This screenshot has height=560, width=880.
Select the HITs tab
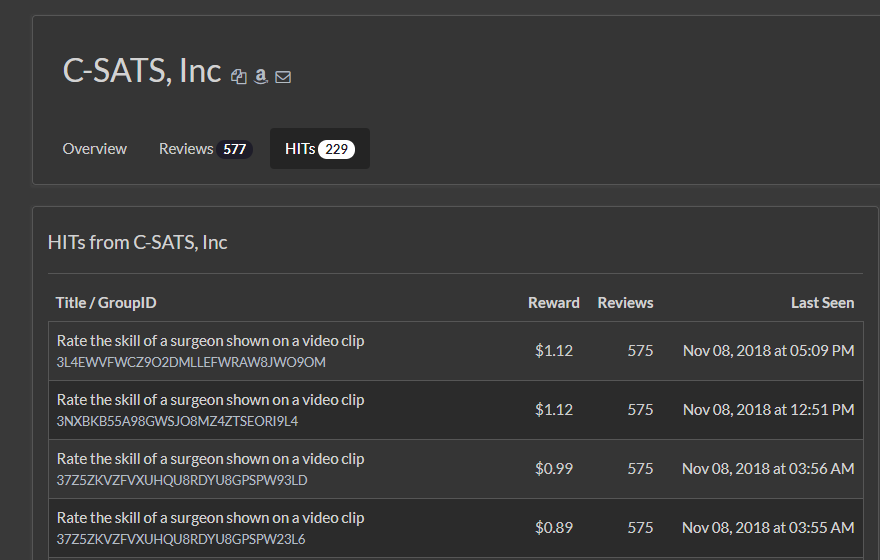[320, 149]
